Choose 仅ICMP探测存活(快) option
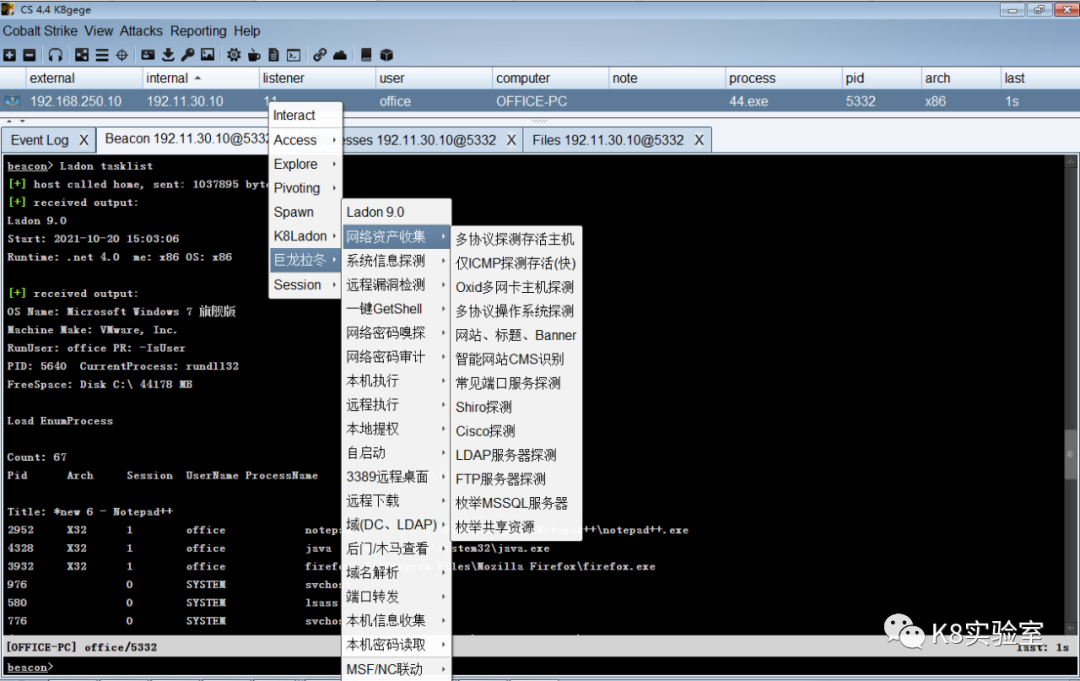Image resolution: width=1080 pixels, height=681 pixels. [517, 263]
